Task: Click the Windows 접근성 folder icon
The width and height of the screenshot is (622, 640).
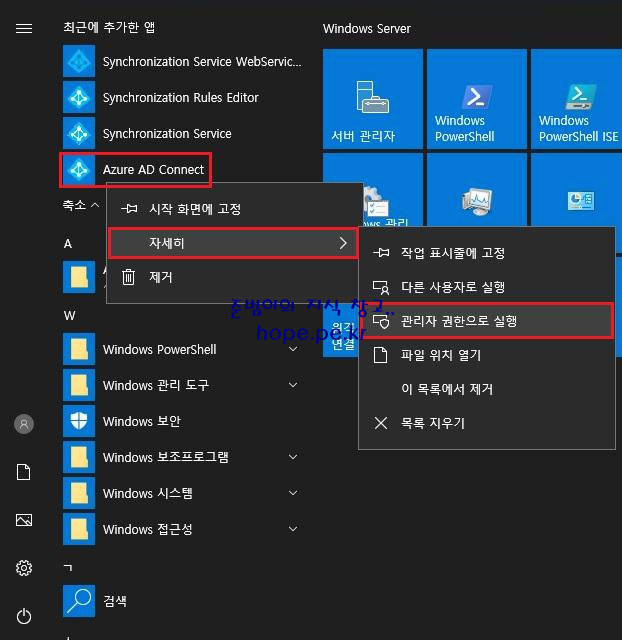Action: (x=79, y=529)
